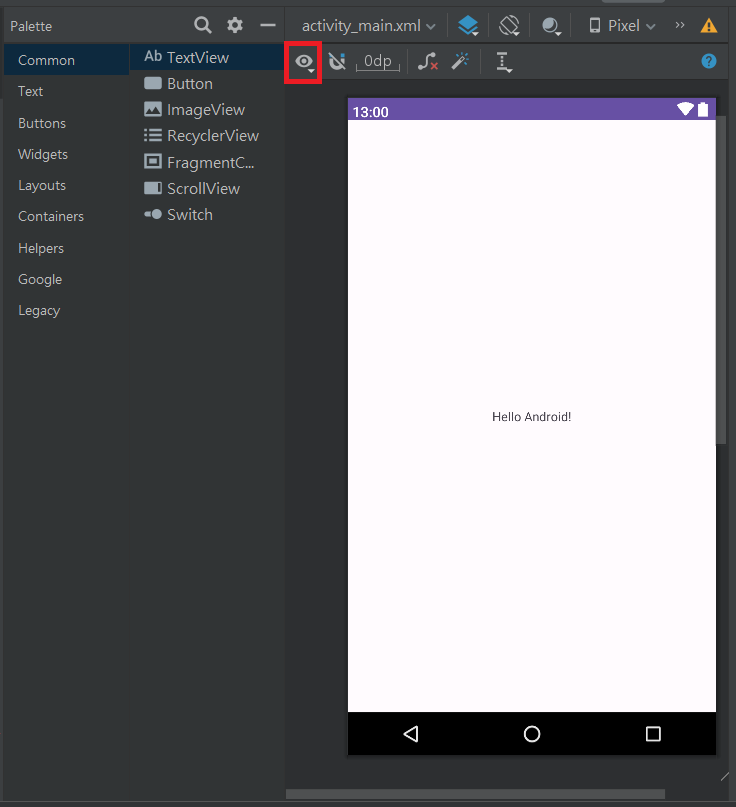Show more toolbar options chevrons
The image size is (736, 807).
[x=680, y=25]
